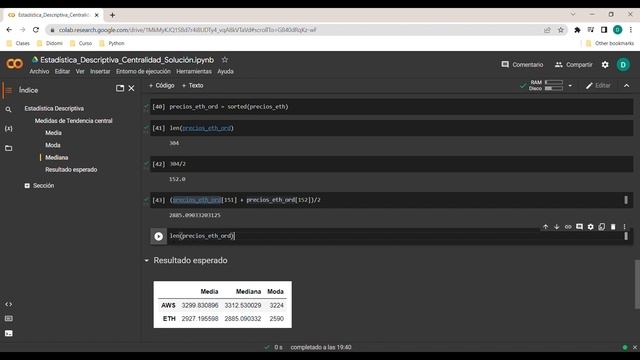Click the notebook vertical scrollbar
Viewport: 640px width, 360px height.
(637, 284)
